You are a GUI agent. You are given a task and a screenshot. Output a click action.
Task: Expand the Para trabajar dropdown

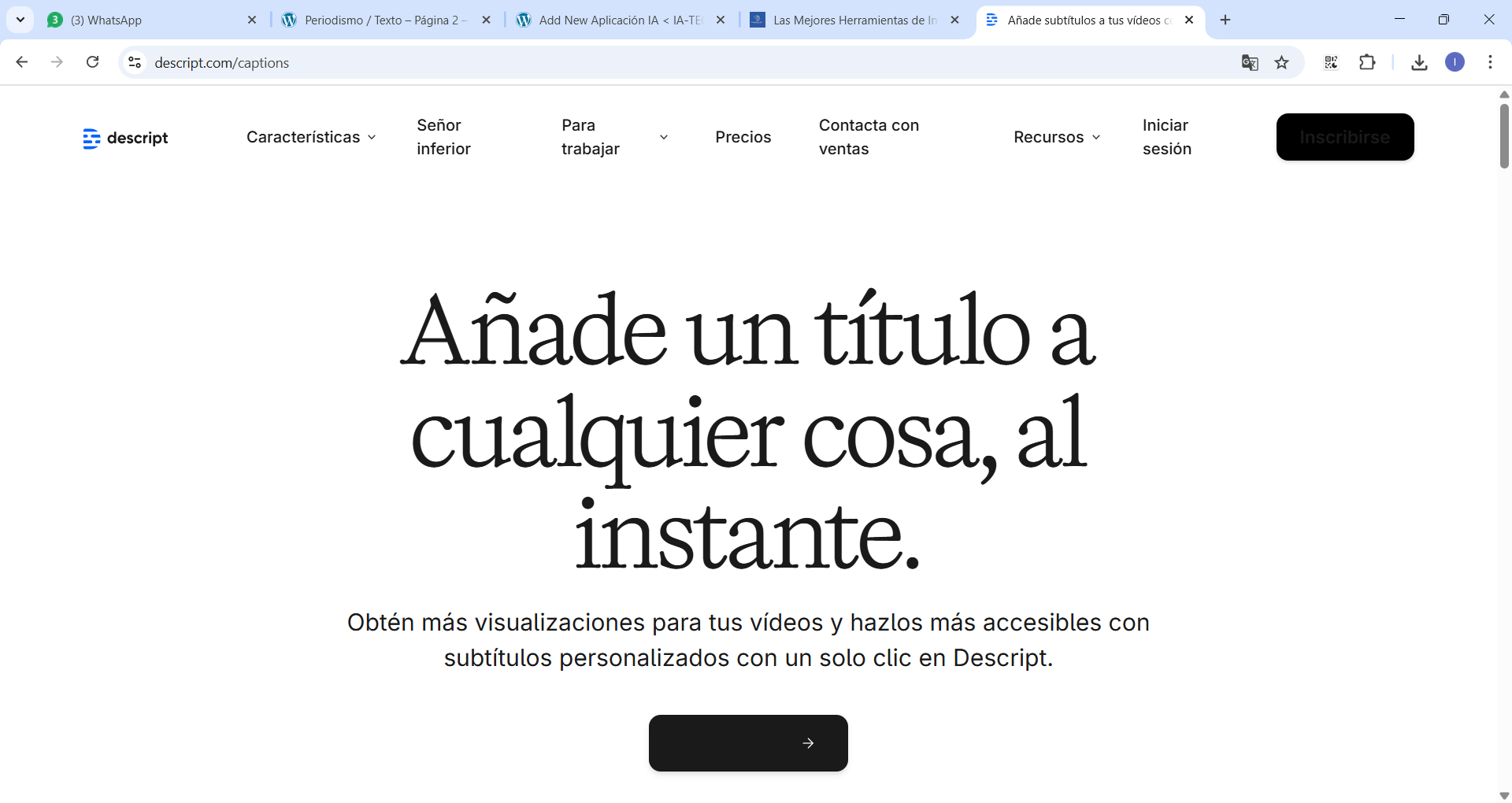614,137
